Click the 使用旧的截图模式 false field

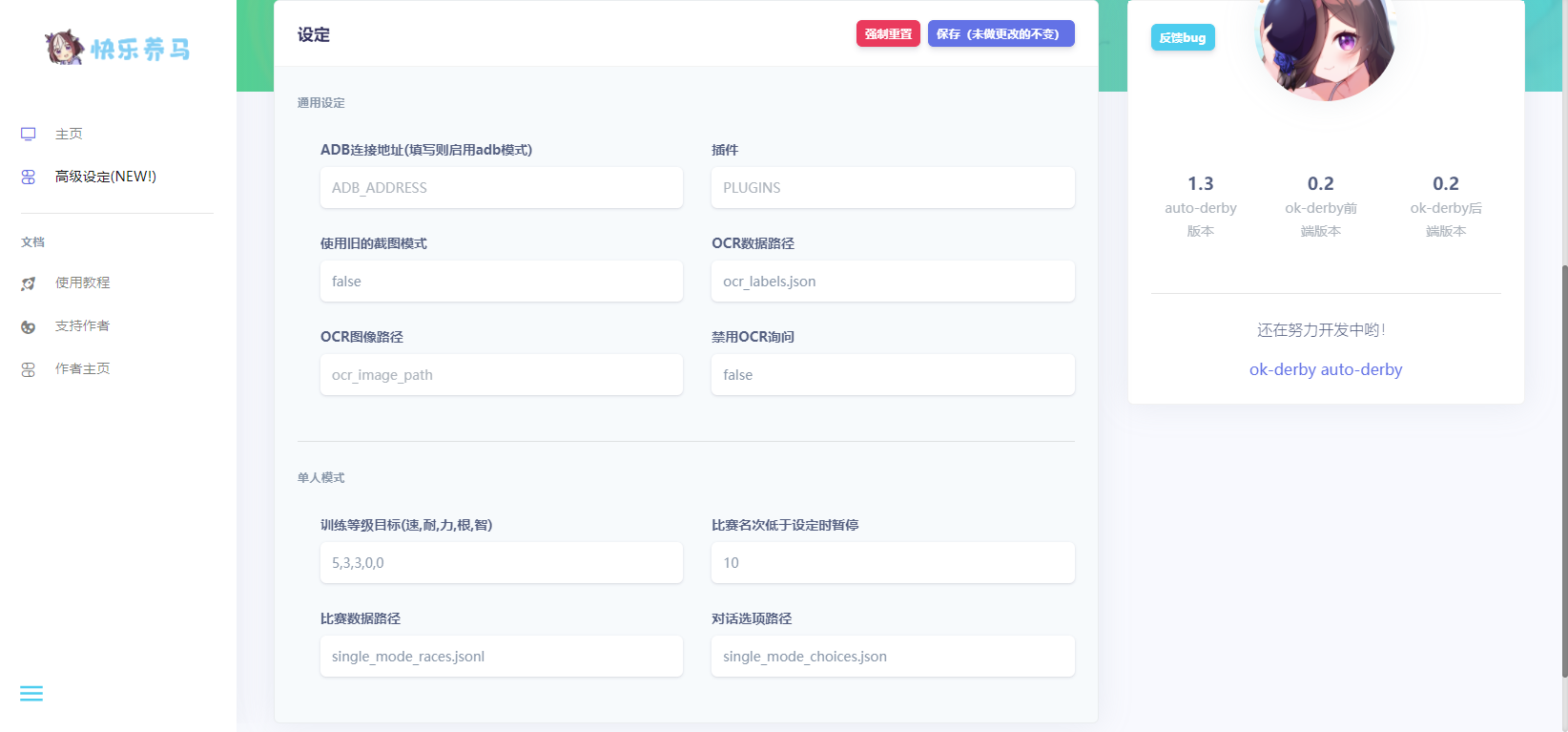click(502, 282)
